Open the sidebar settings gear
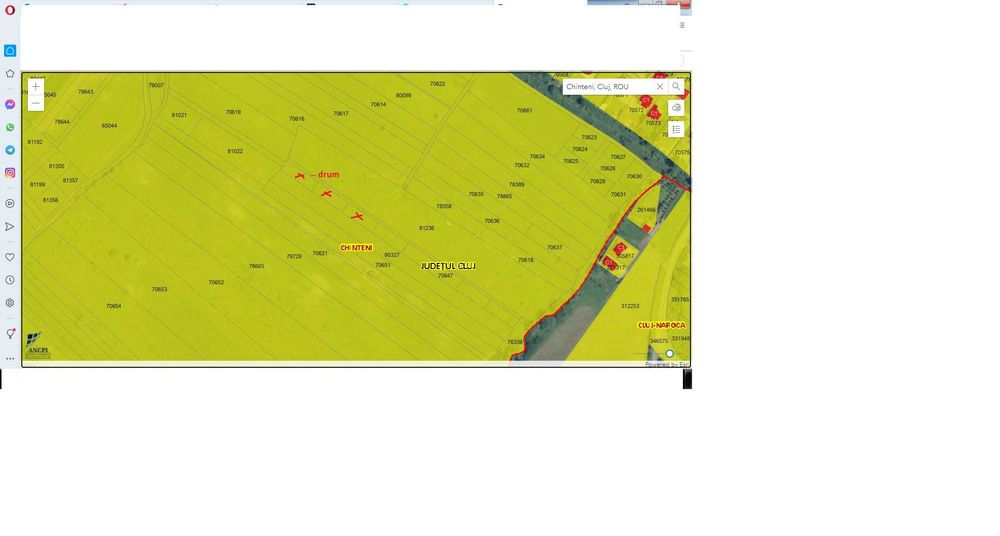 10,303
